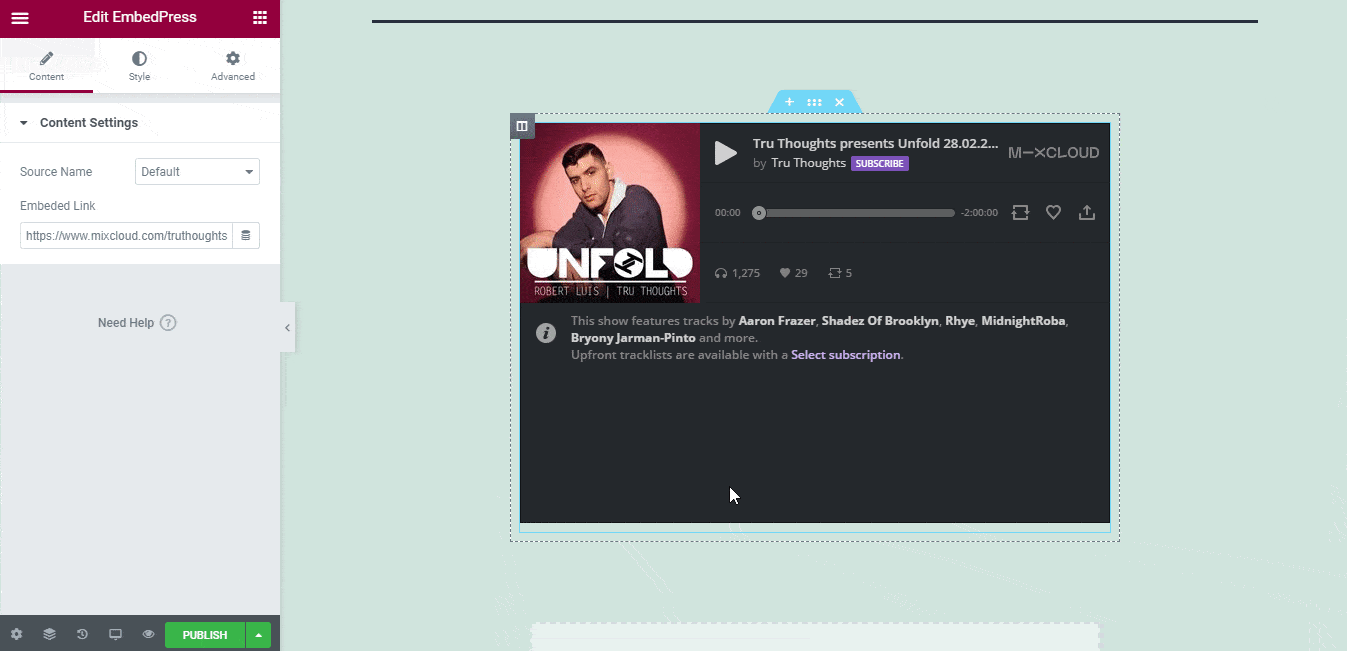Open revision history icon

click(x=82, y=635)
